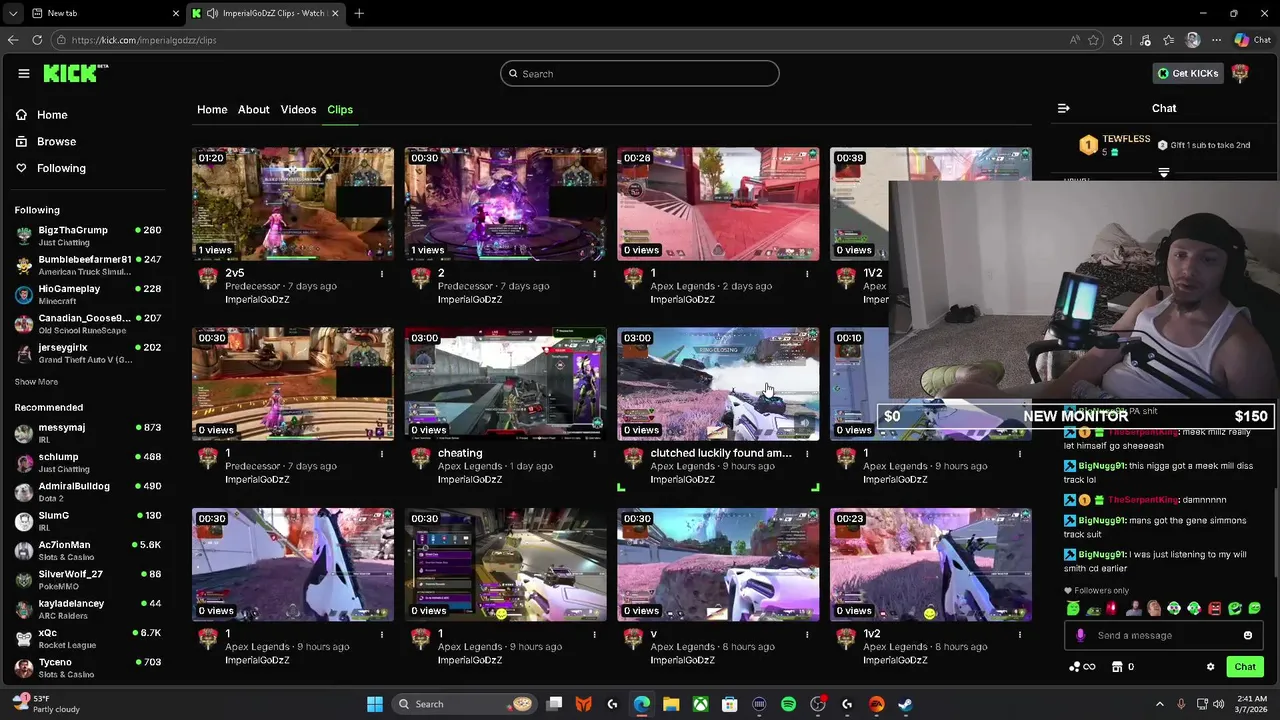Open Edge favorites list icon
This screenshot has height=720, width=1280.
(1168, 40)
